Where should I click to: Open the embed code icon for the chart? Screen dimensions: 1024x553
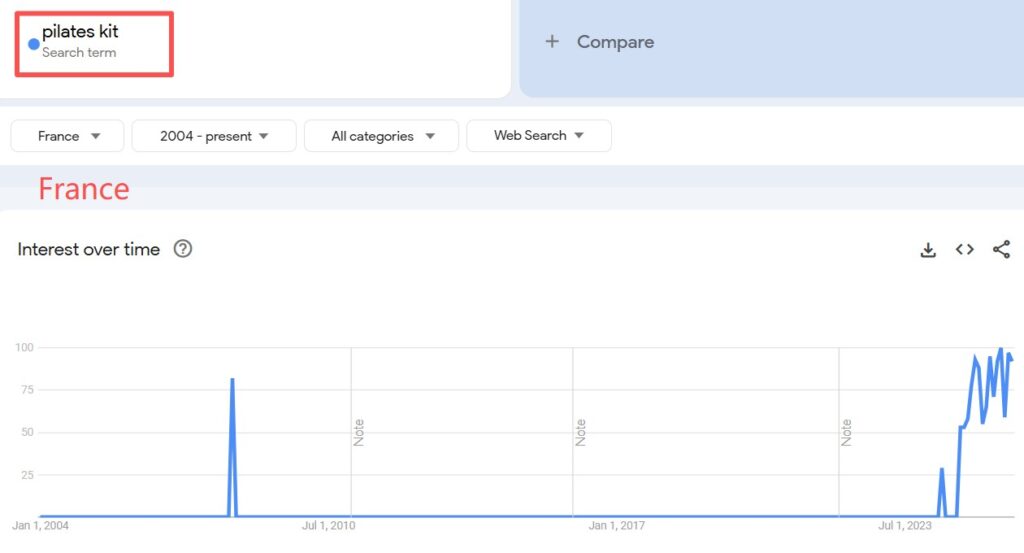click(x=964, y=250)
